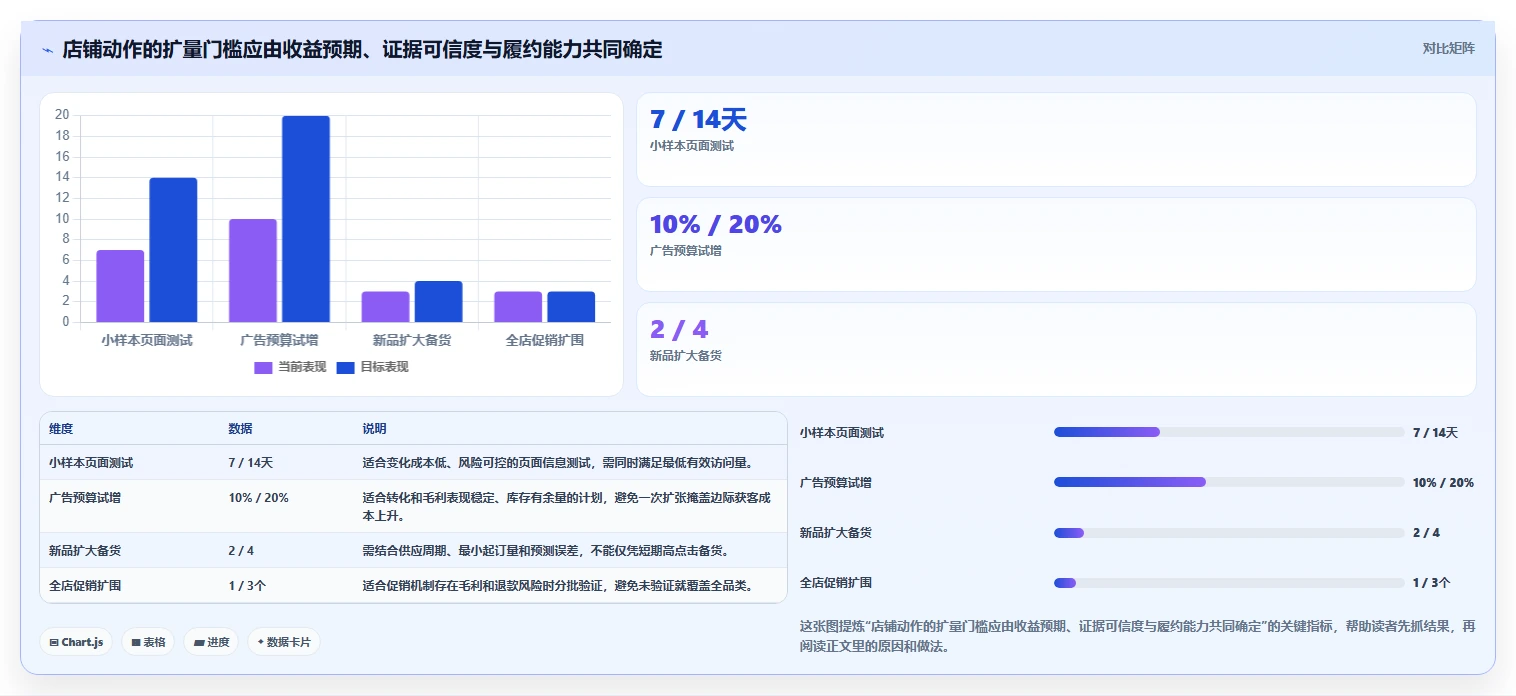
Task: Click the purple 新品扩大备货 chart bar
Action: (x=386, y=307)
